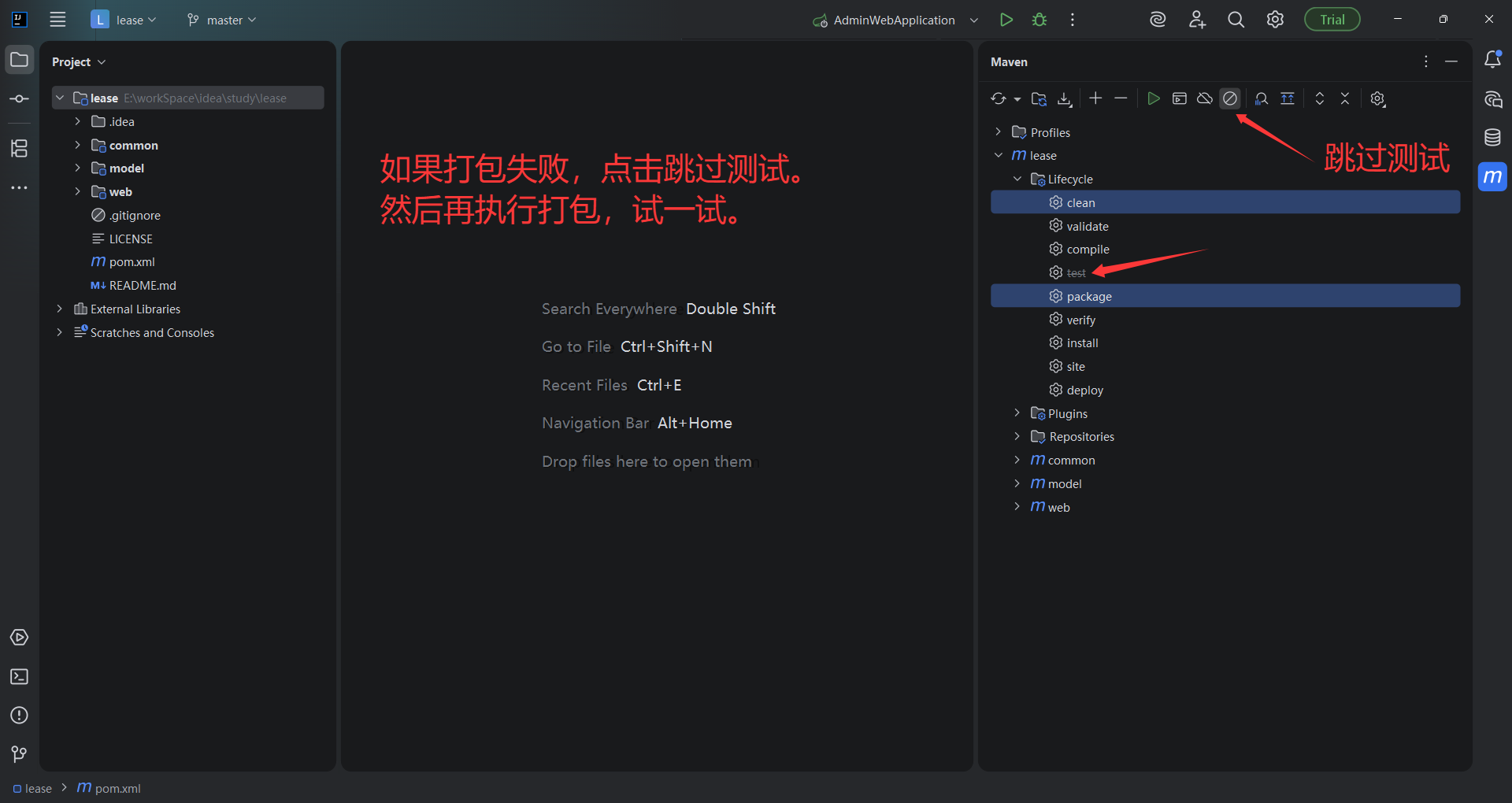Expand the Plugins node in Maven

[x=1017, y=413]
